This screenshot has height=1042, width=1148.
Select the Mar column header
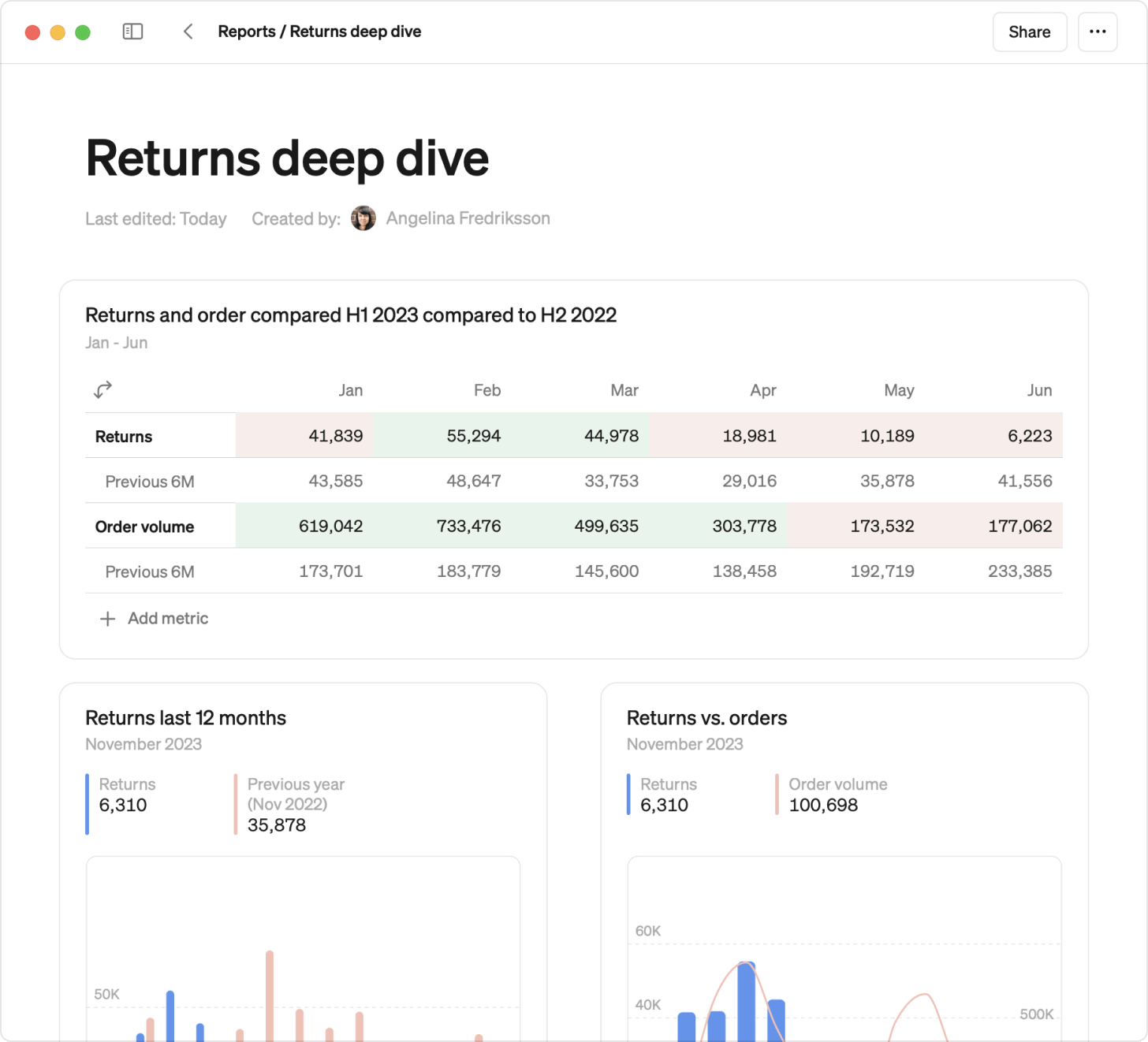pyautogui.click(x=624, y=390)
